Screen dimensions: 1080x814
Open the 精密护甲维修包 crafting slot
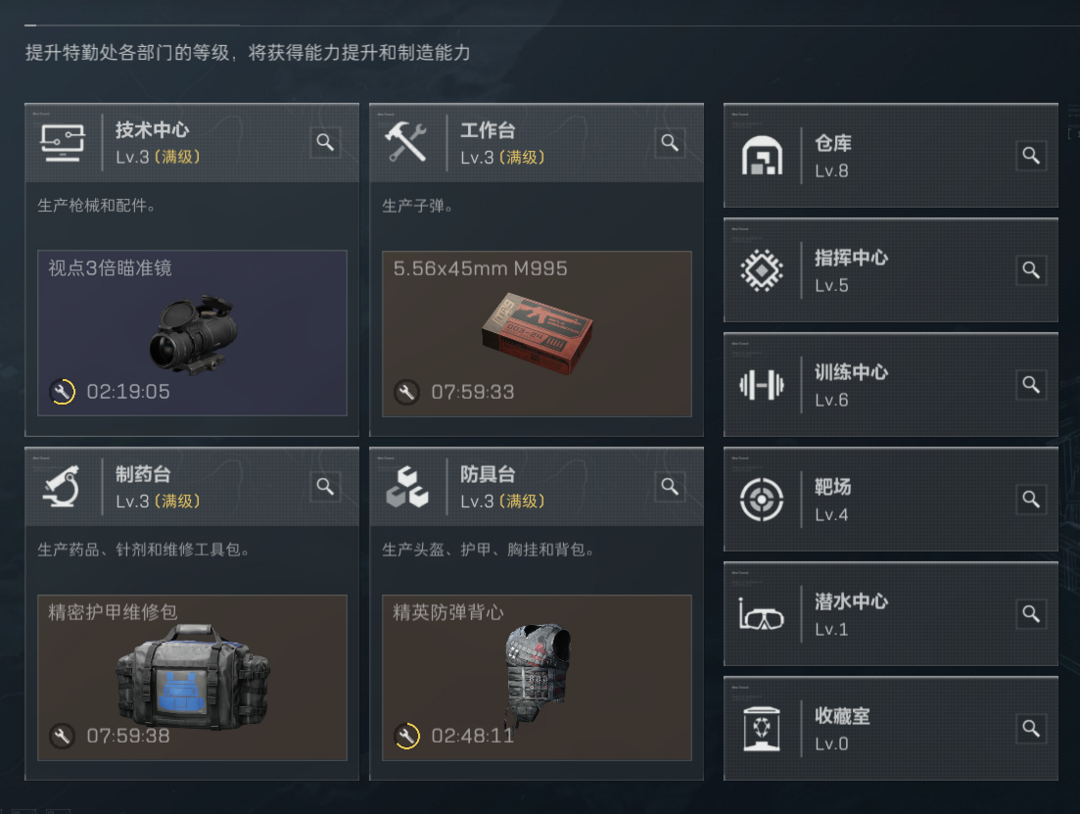(x=192, y=678)
